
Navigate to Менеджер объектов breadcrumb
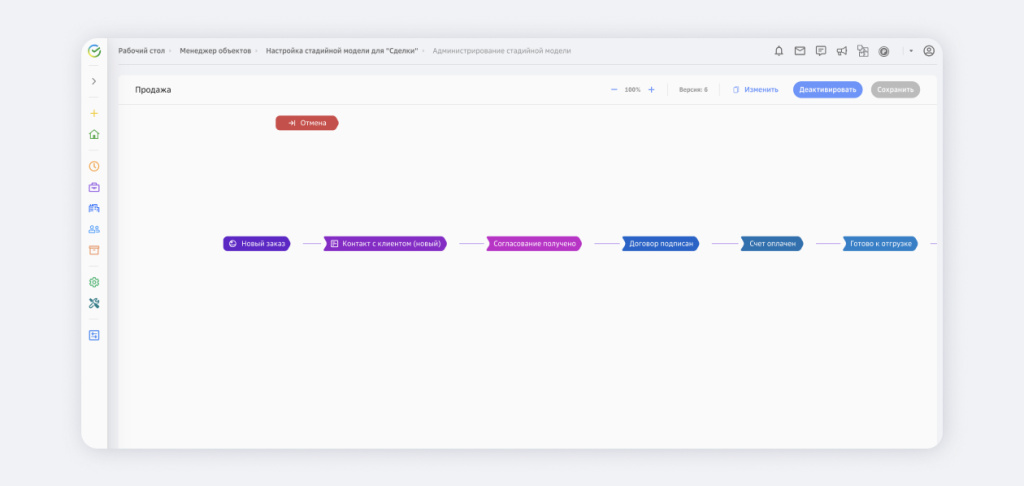click(215, 51)
